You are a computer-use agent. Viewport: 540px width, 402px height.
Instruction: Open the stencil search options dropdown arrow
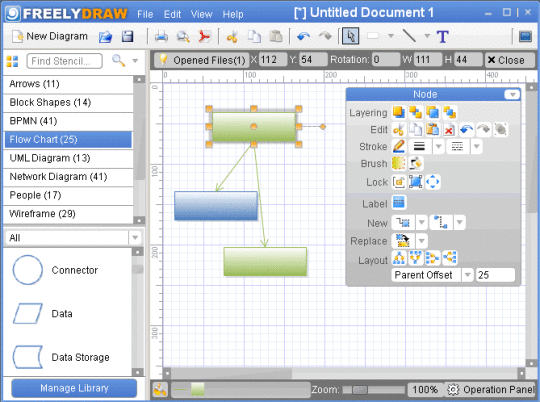pos(135,61)
